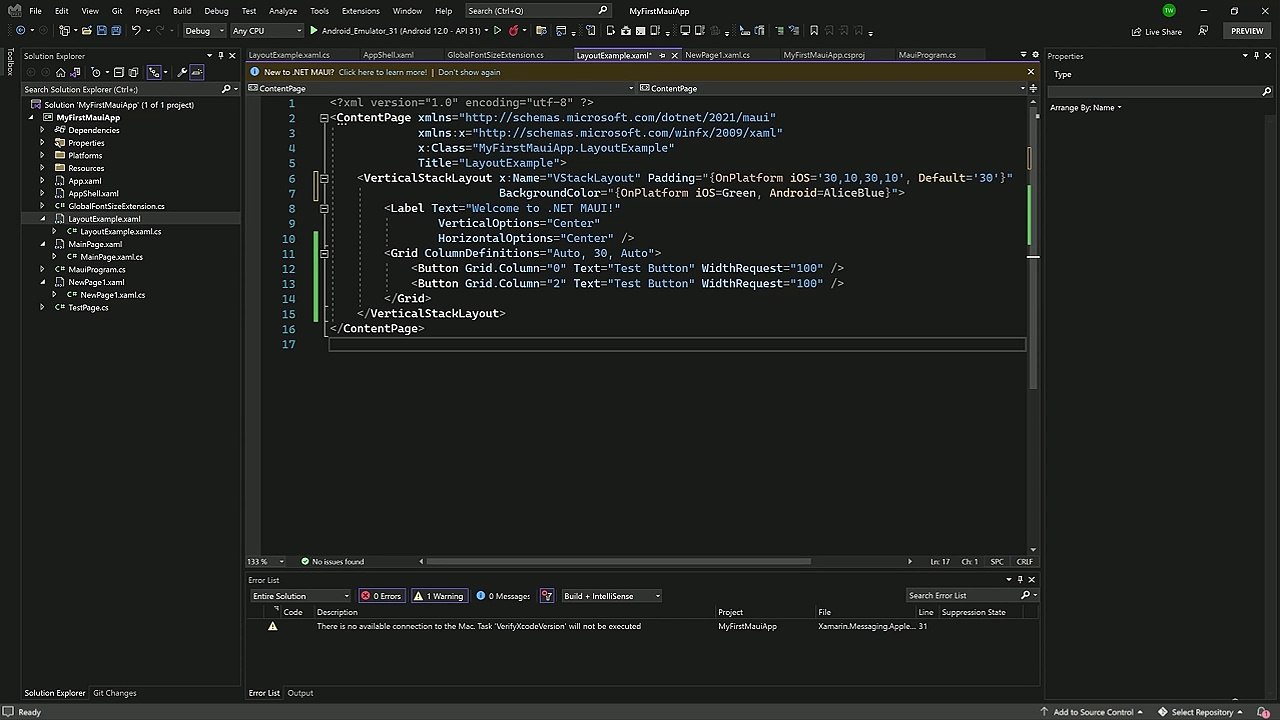
Task: Click the Hot Reload flame icon
Action: pos(513,31)
